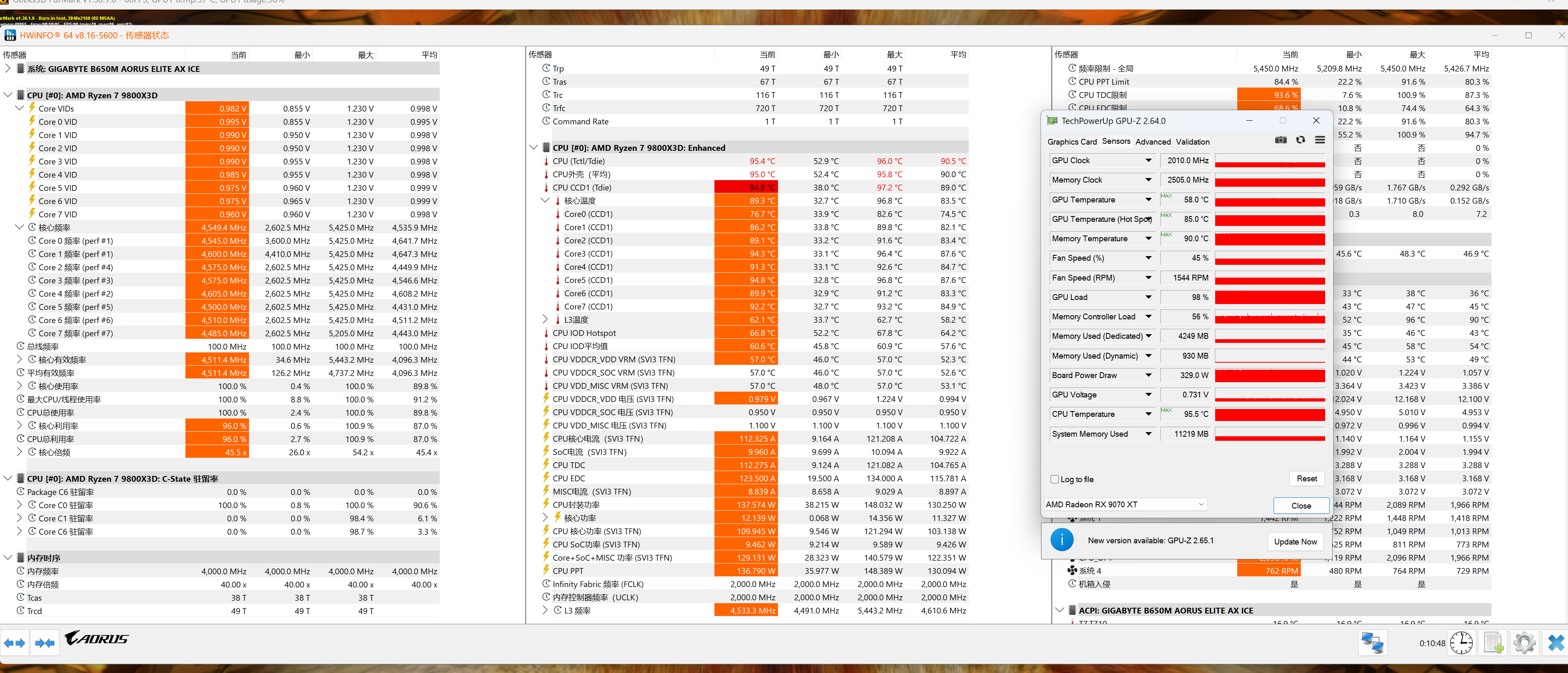1568x673 pixels.
Task: Open HWiNFO sensor settings gear
Action: (1524, 642)
